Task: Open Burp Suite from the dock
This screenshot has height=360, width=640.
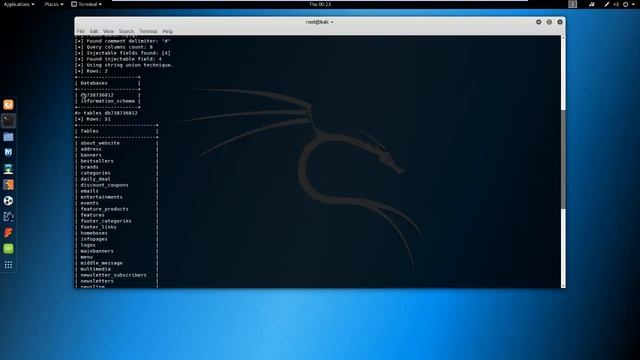Action: click(8, 184)
